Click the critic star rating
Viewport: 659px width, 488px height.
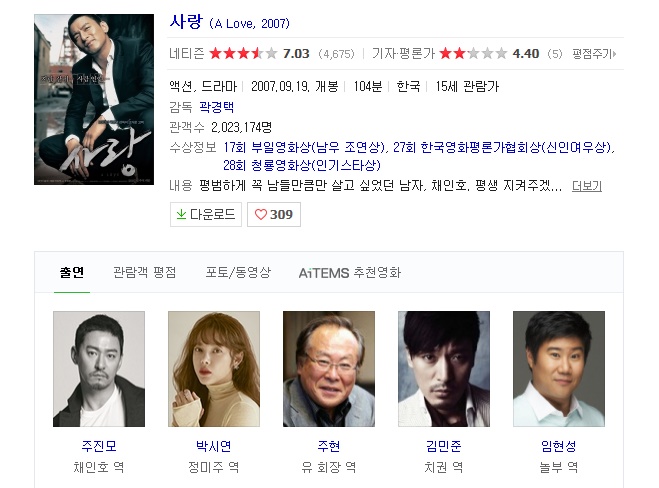point(473,53)
